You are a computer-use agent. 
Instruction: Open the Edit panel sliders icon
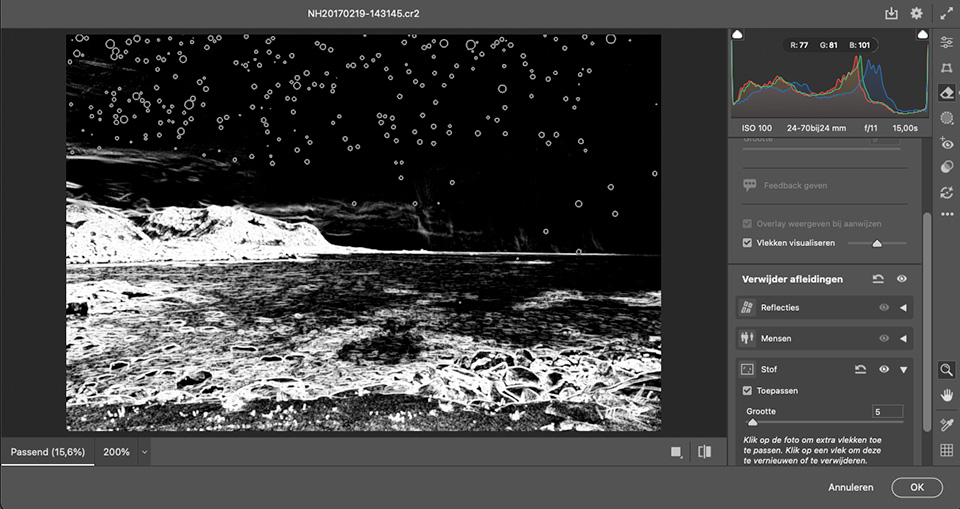coord(946,42)
